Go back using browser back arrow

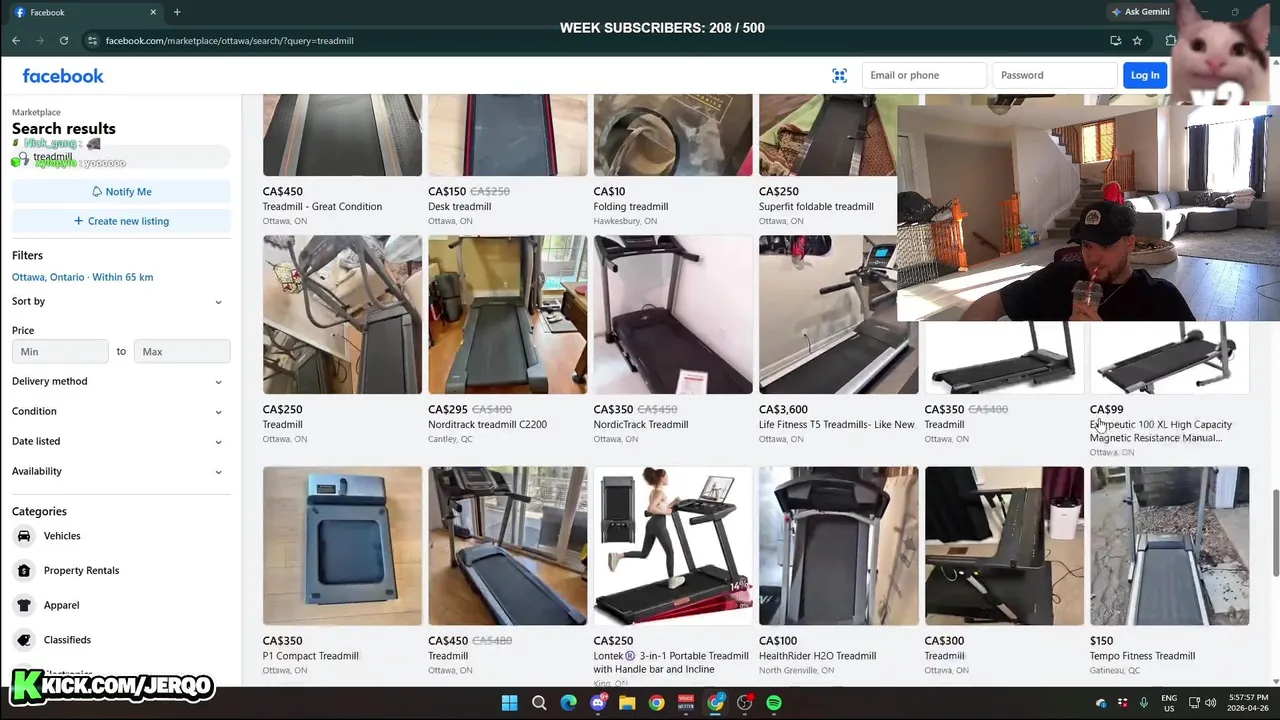pos(16,41)
